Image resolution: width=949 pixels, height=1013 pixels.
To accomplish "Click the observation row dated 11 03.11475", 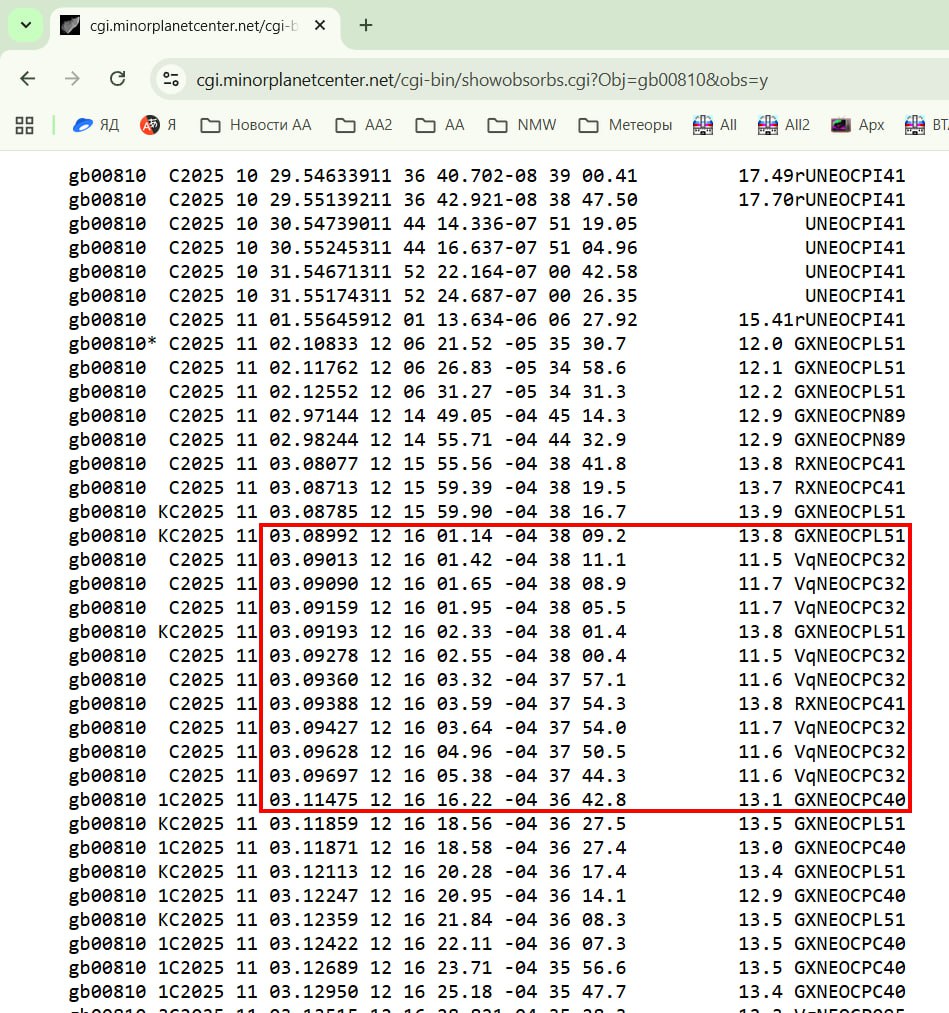I will point(486,799).
